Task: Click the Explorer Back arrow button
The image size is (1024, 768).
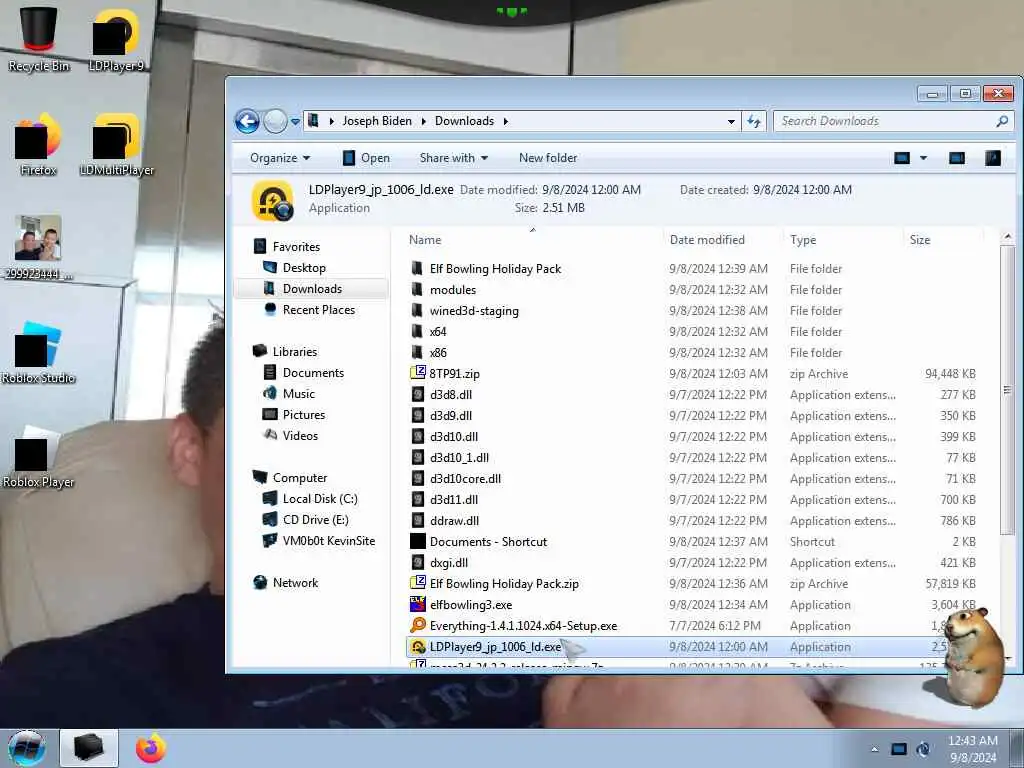Action: coord(247,121)
